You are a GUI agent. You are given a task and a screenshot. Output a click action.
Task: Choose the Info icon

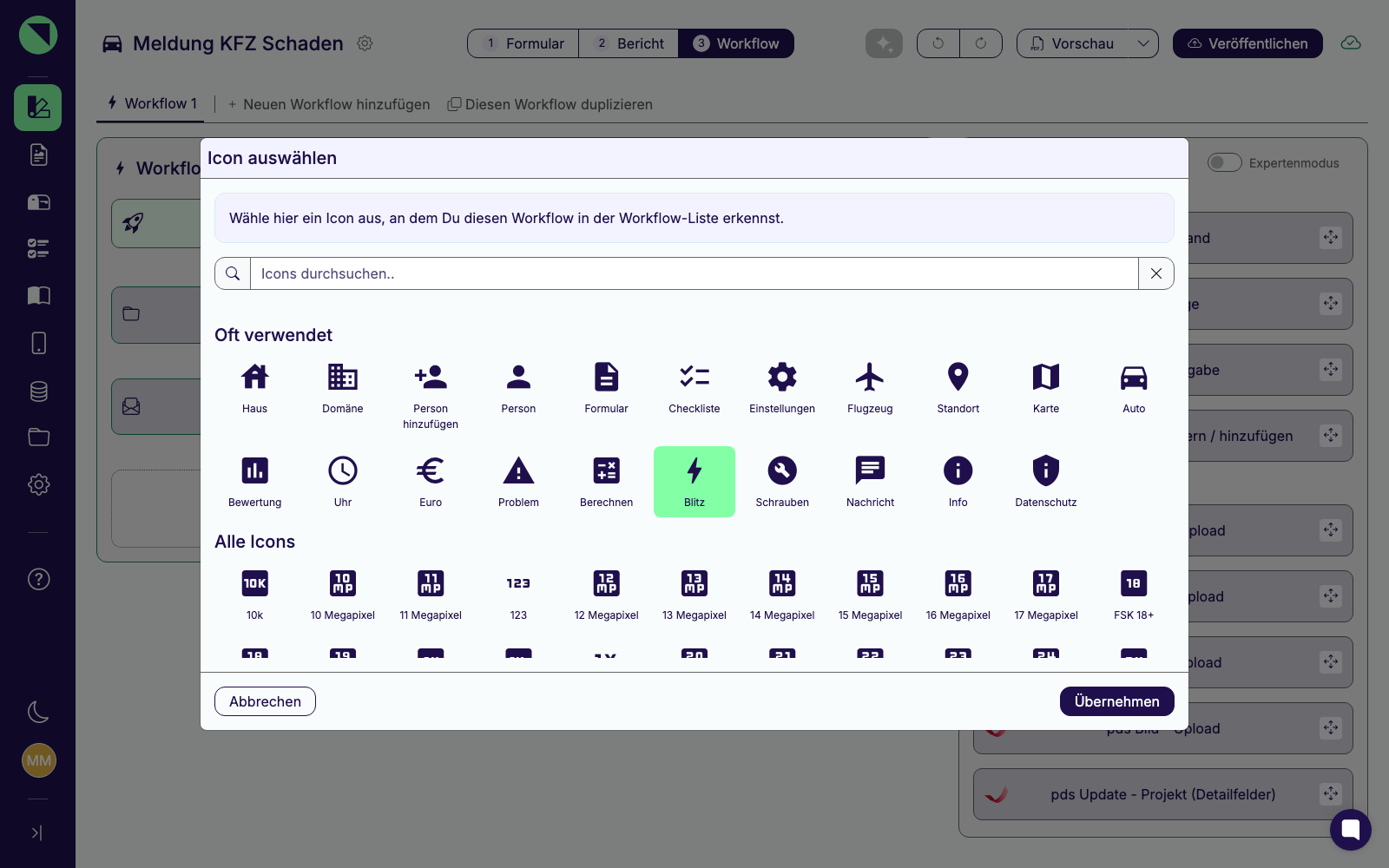[958, 482]
